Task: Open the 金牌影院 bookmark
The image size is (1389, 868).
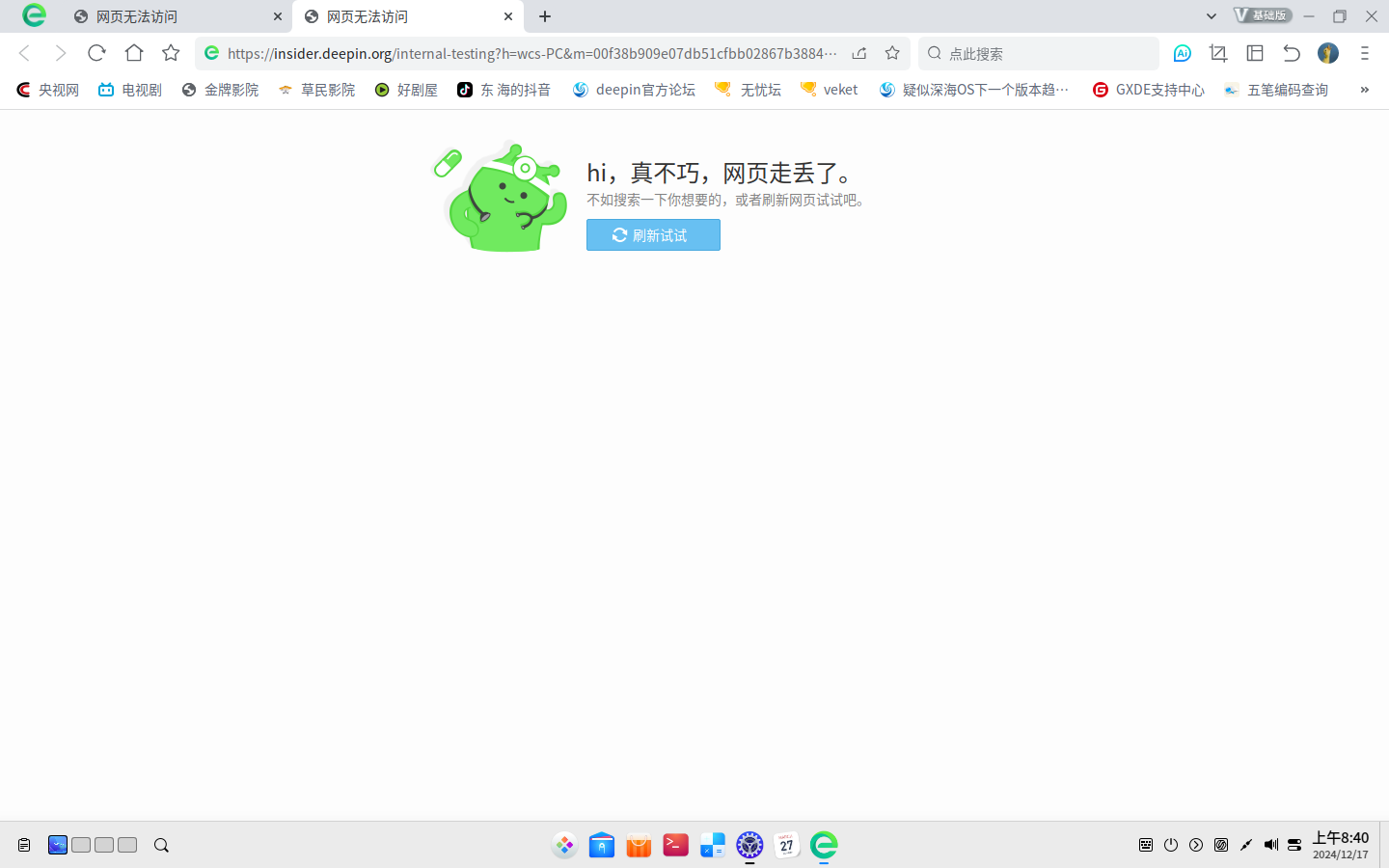Action: tap(220, 90)
